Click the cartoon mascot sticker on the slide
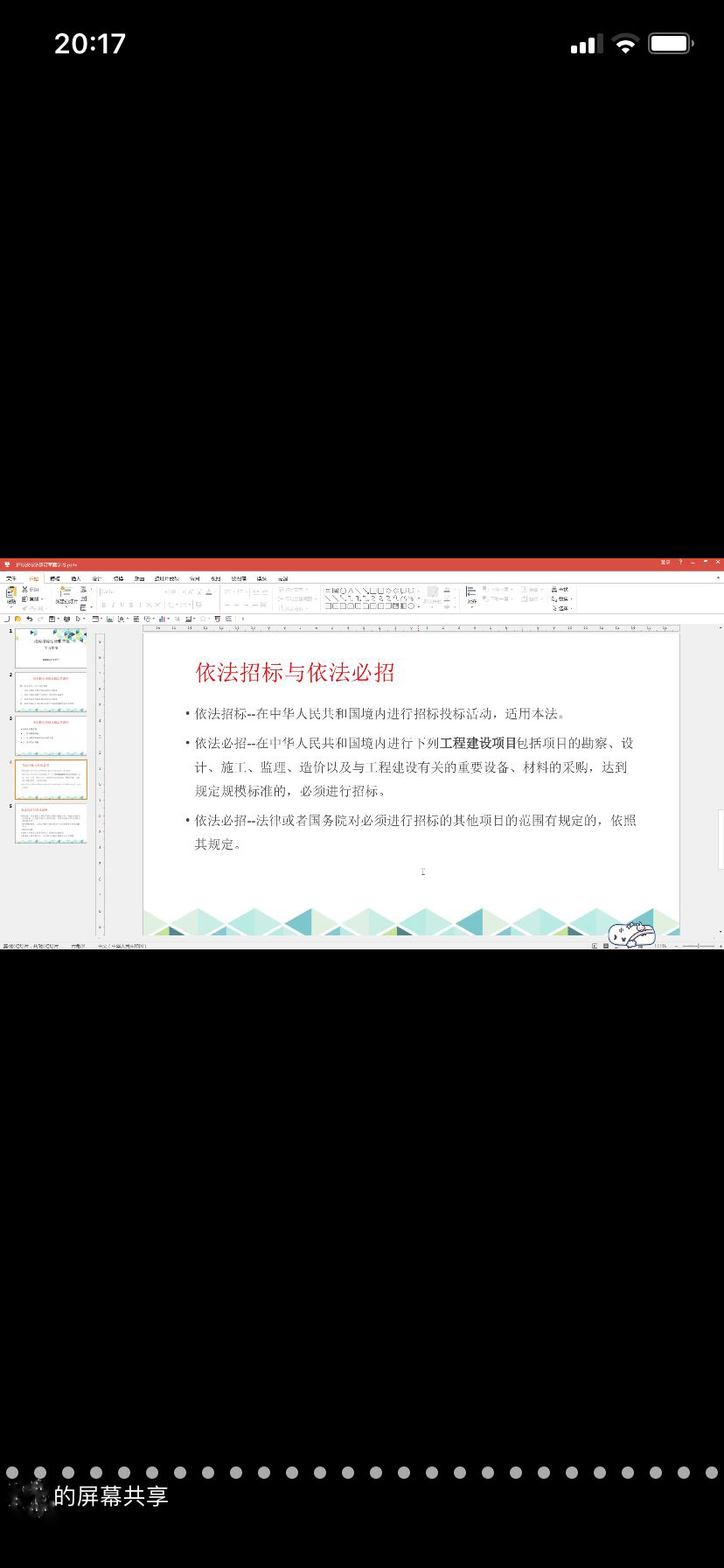Viewport: 724px width, 1568px height. click(631, 934)
